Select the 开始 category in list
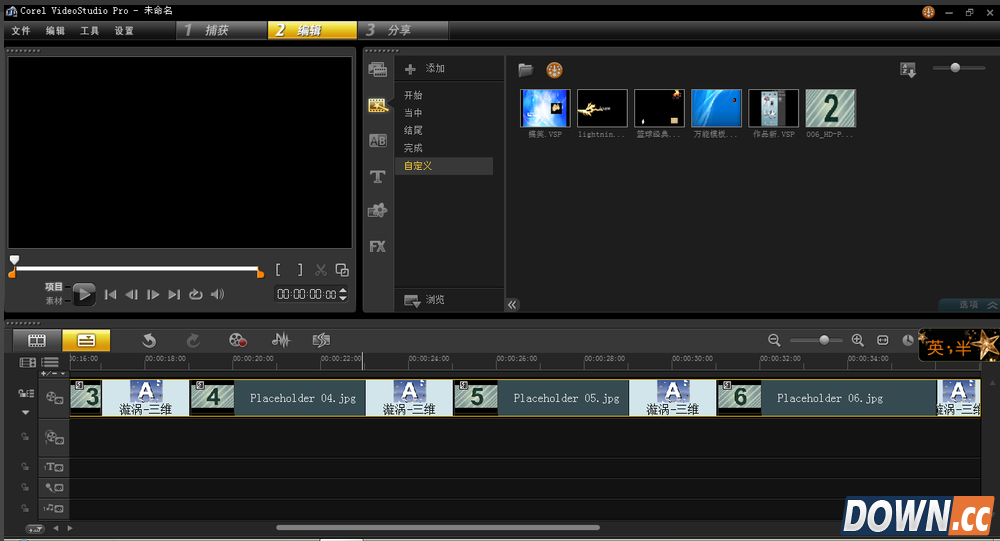The width and height of the screenshot is (1000, 541). click(413, 95)
